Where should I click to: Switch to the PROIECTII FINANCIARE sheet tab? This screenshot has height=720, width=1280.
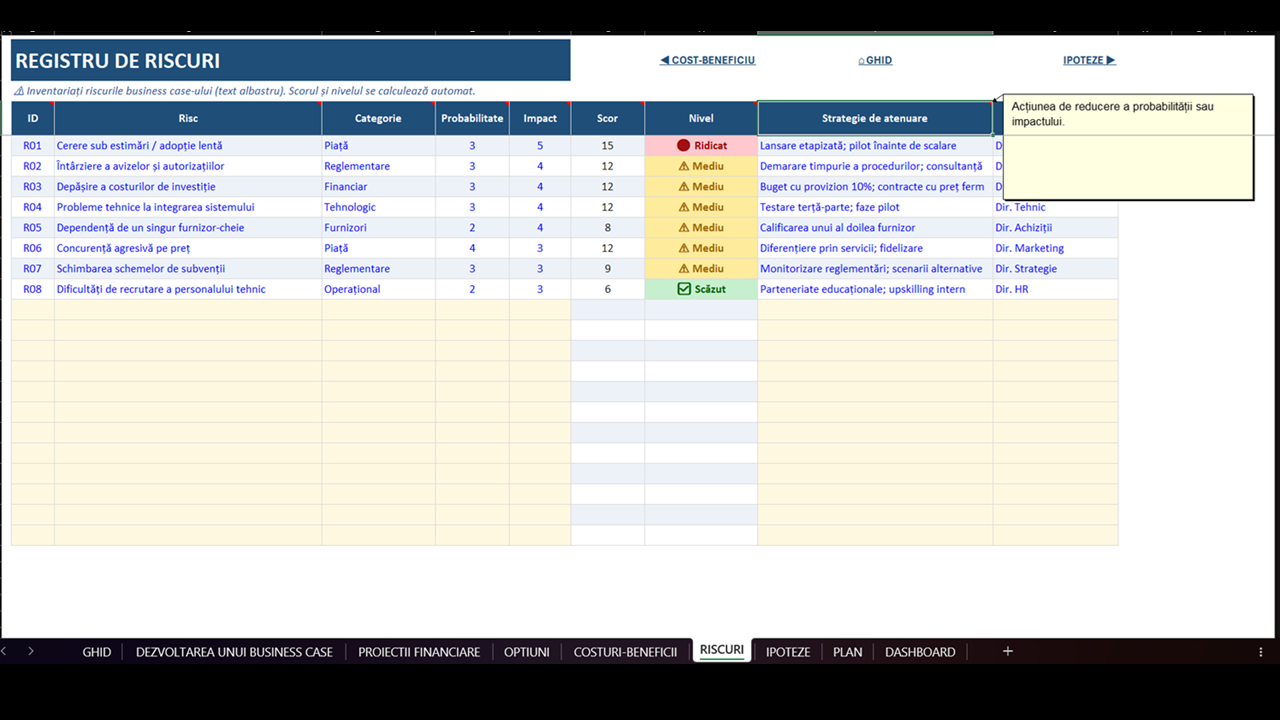[x=419, y=652]
